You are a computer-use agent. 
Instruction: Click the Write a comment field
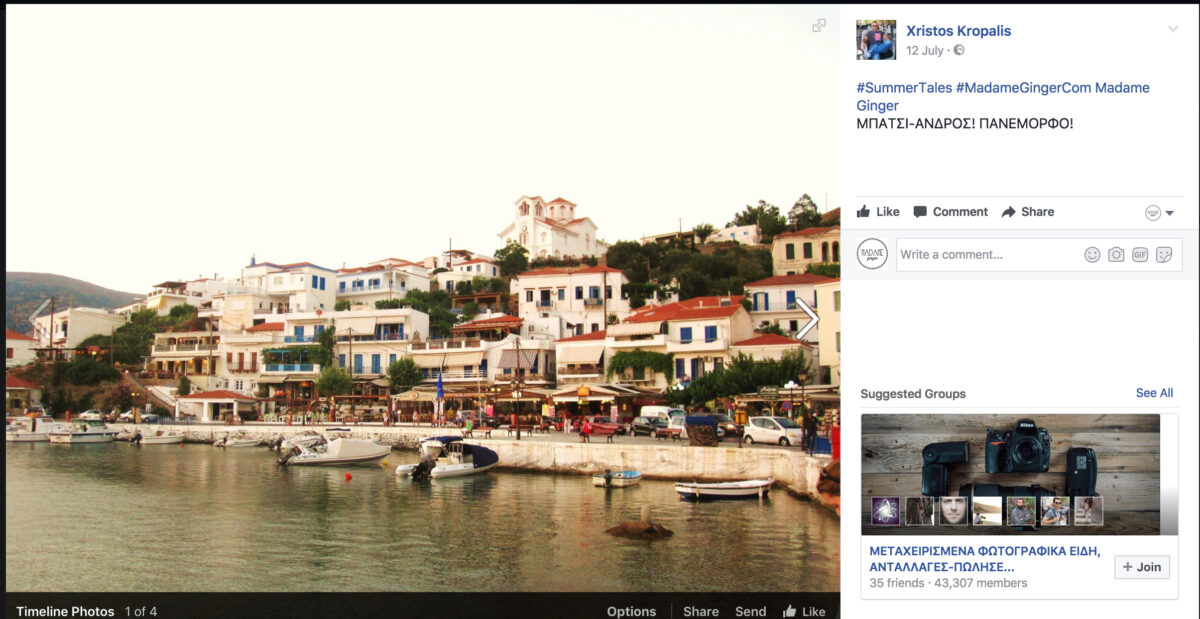pos(985,255)
